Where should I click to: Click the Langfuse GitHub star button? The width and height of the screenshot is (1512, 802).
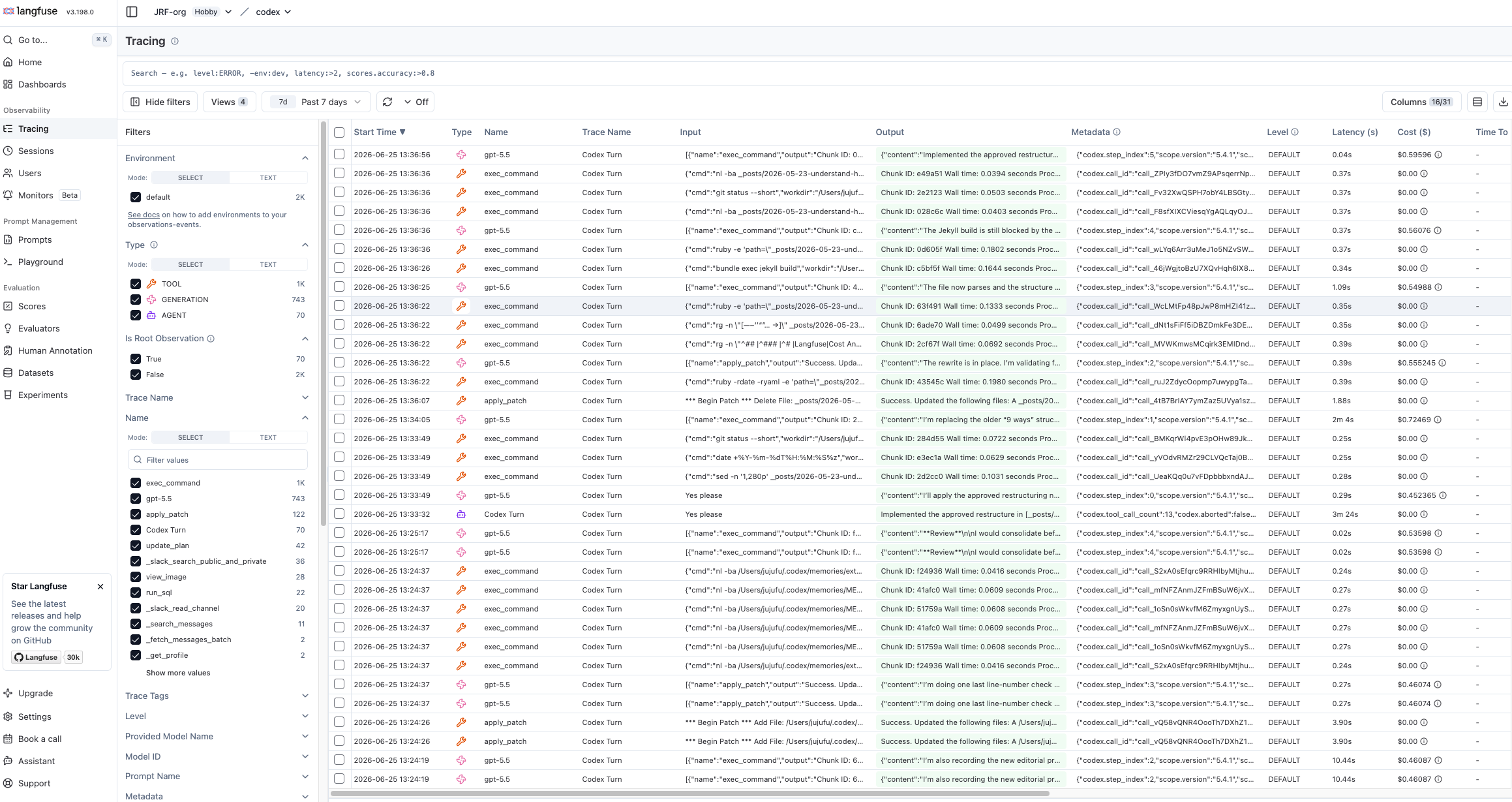37,657
